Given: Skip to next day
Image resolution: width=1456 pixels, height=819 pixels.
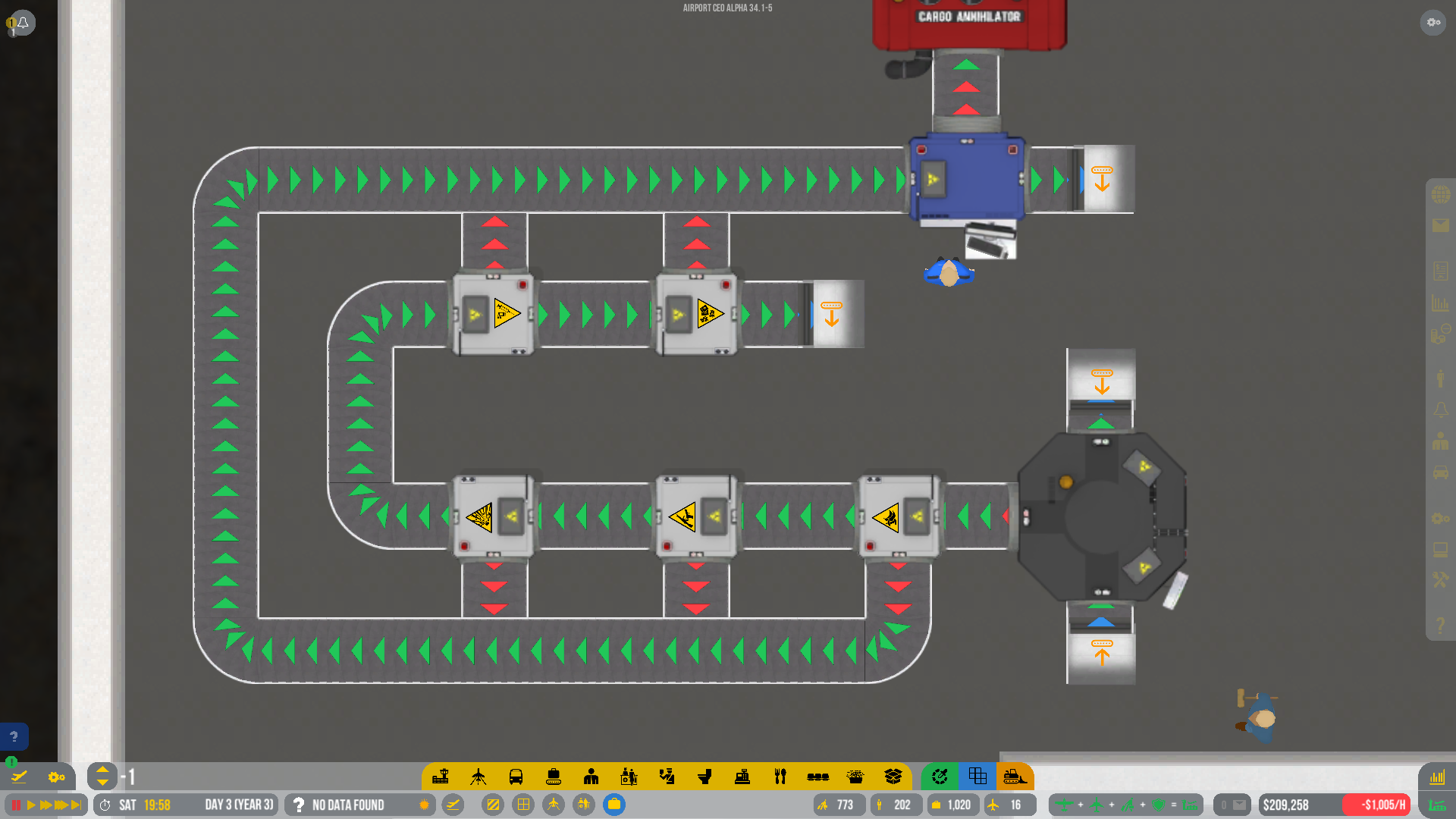Looking at the screenshot, I should 77,805.
